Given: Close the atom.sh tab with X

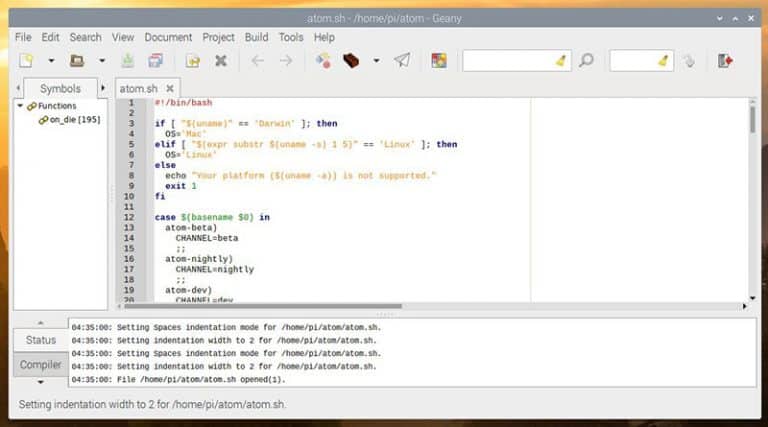Looking at the screenshot, I should point(170,89).
